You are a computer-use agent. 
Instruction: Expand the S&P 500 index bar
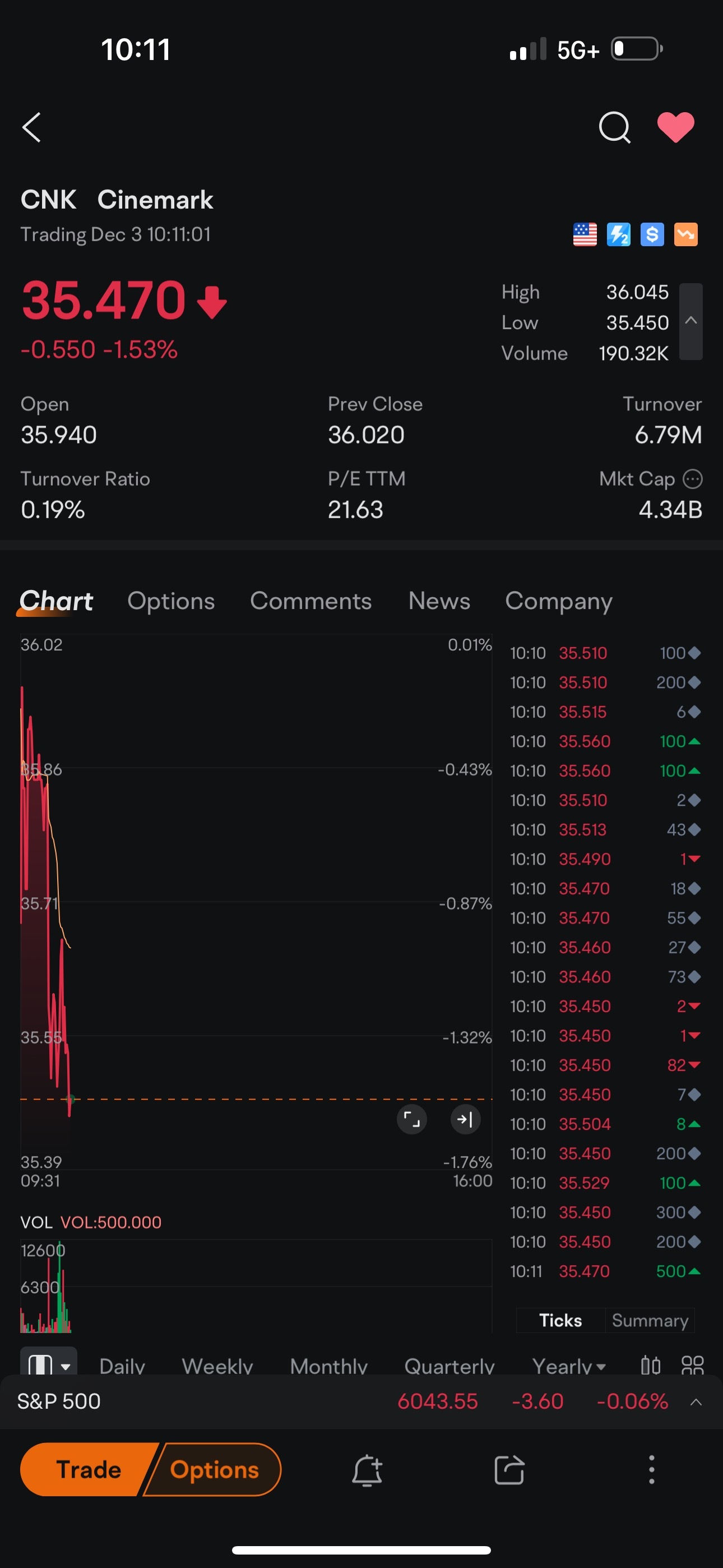[x=696, y=1402]
